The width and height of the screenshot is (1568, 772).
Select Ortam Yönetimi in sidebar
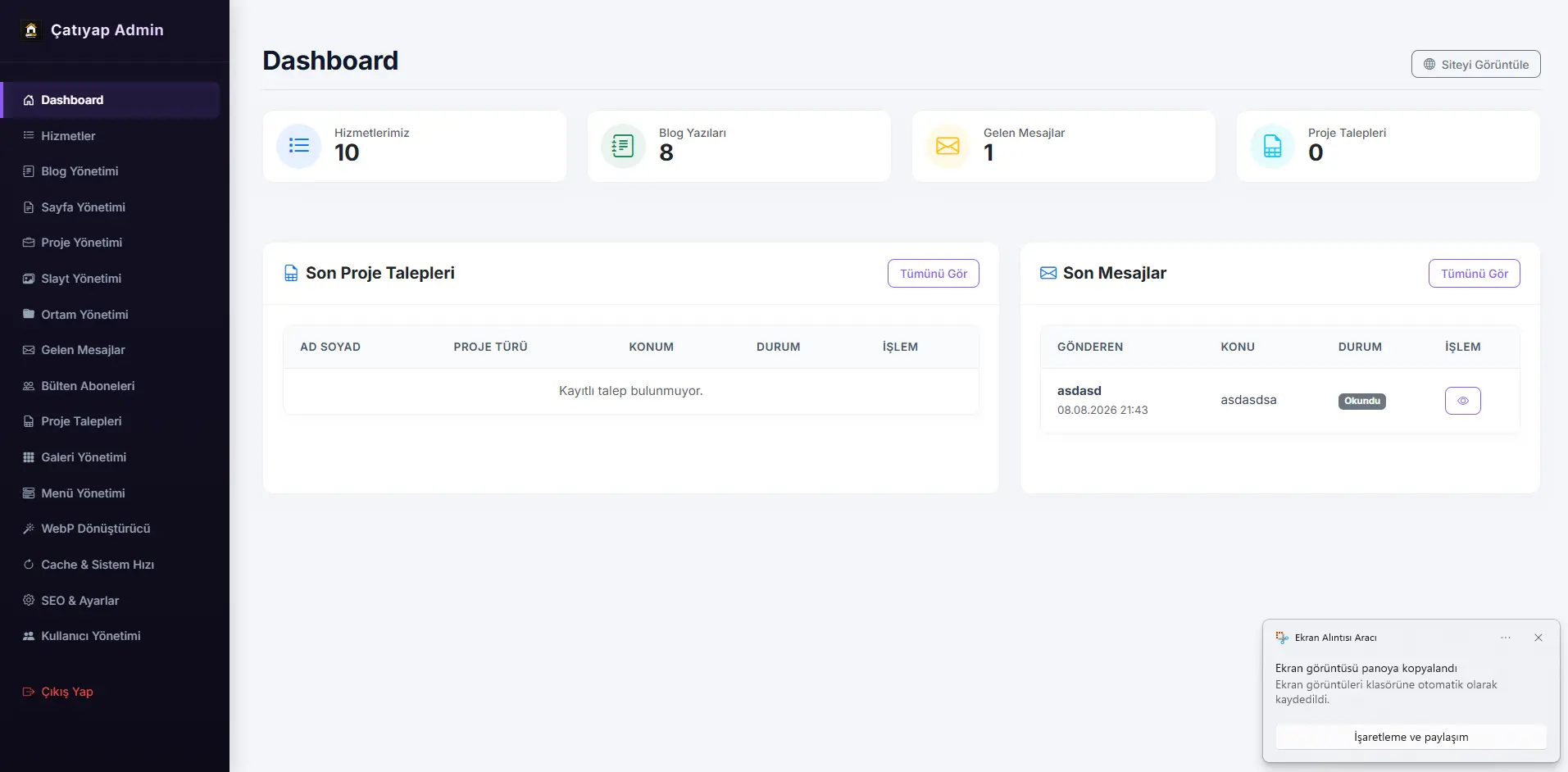click(x=111, y=315)
